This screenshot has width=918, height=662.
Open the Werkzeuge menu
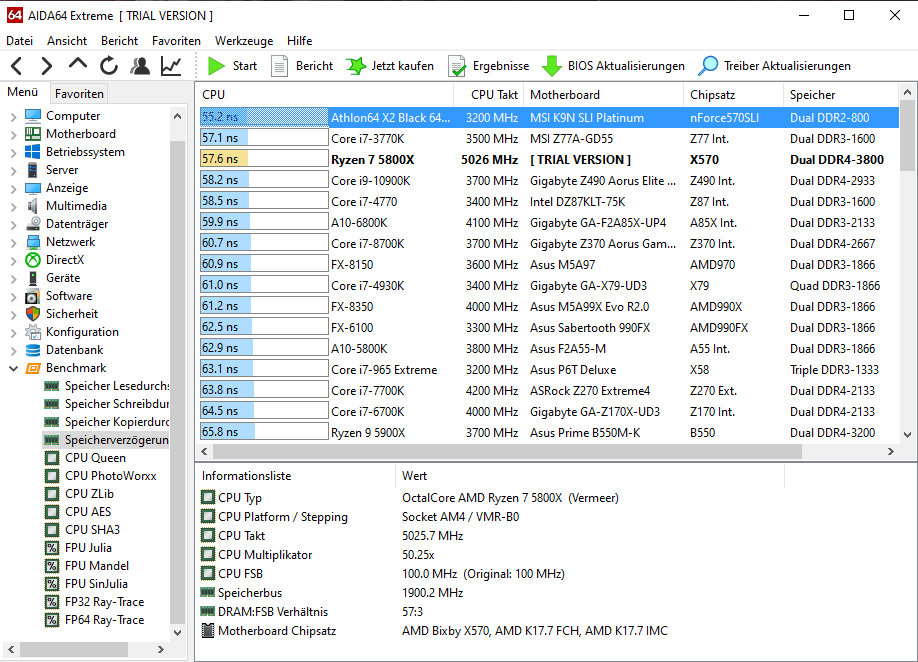pyautogui.click(x=244, y=41)
